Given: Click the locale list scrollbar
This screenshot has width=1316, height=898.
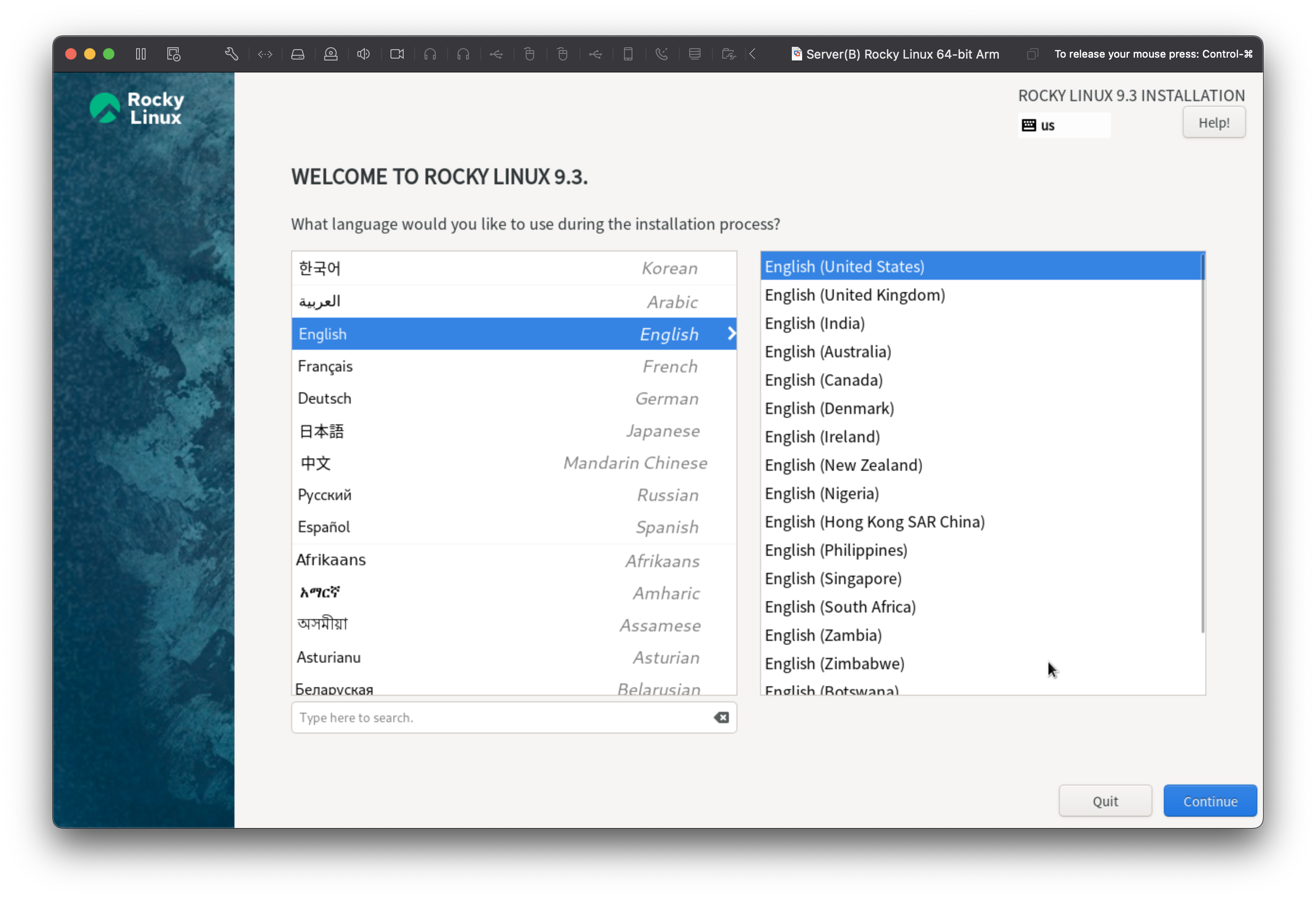Looking at the screenshot, I should tap(1202, 444).
